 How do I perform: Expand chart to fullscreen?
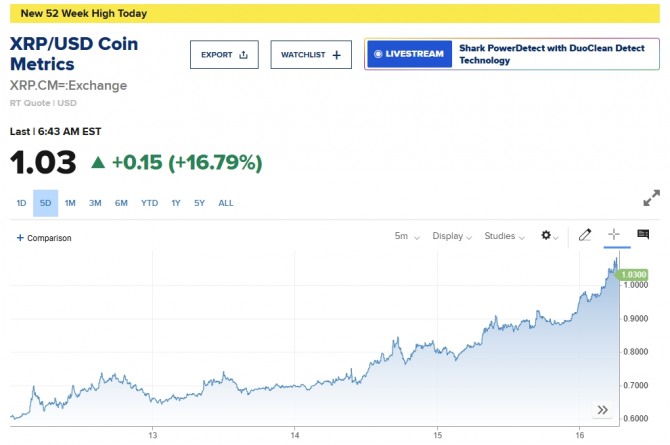pyautogui.click(x=651, y=198)
